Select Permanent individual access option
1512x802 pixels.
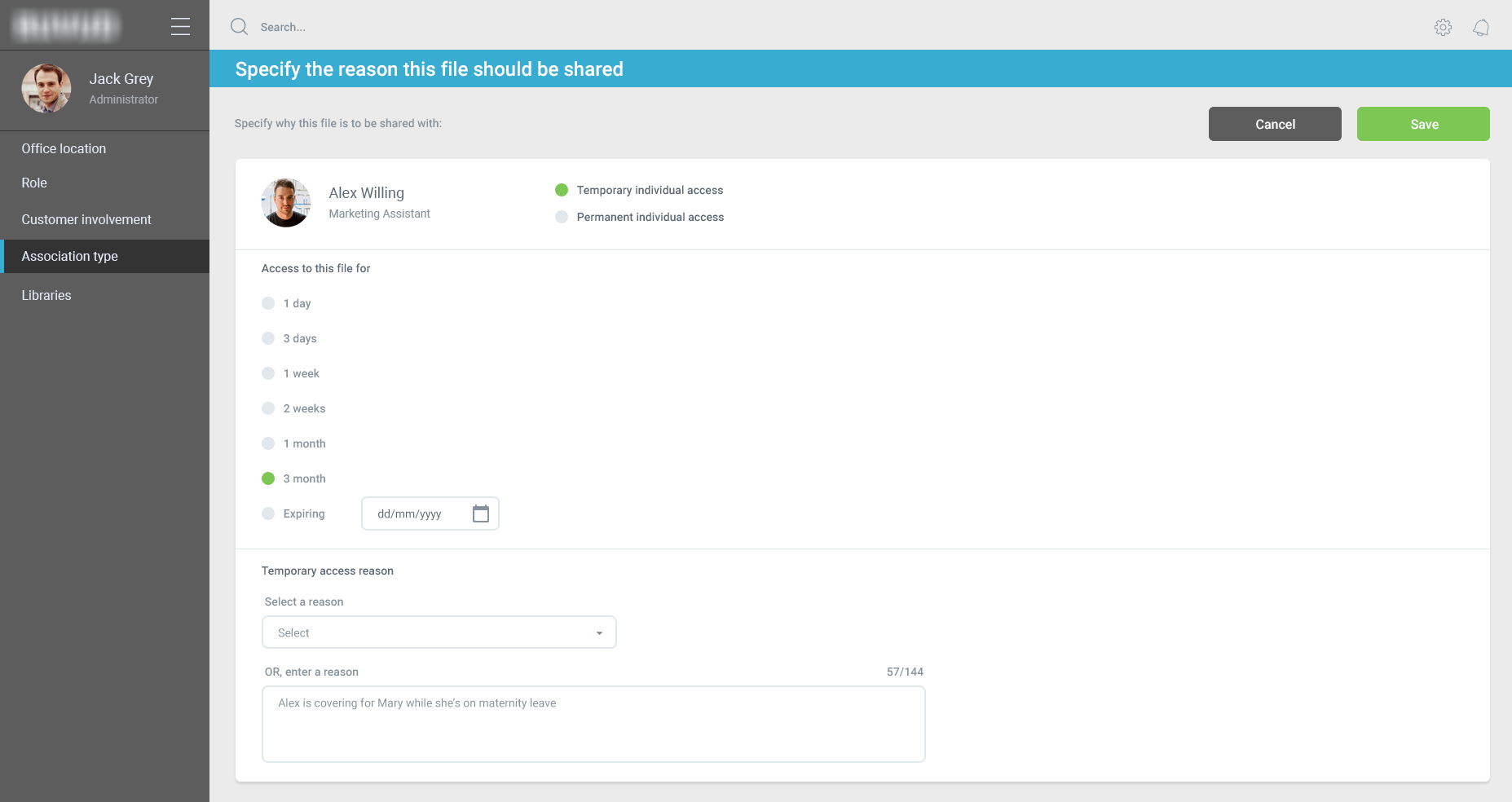point(562,217)
